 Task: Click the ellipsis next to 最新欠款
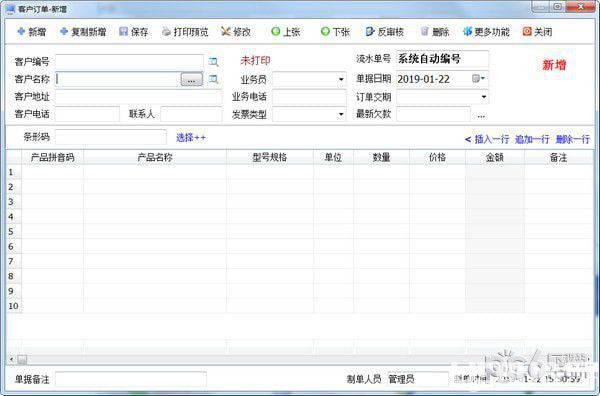coord(481,115)
